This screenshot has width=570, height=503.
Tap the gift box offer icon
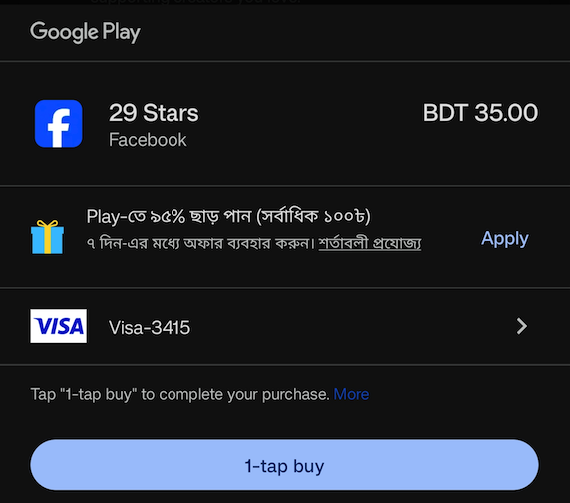point(47,237)
